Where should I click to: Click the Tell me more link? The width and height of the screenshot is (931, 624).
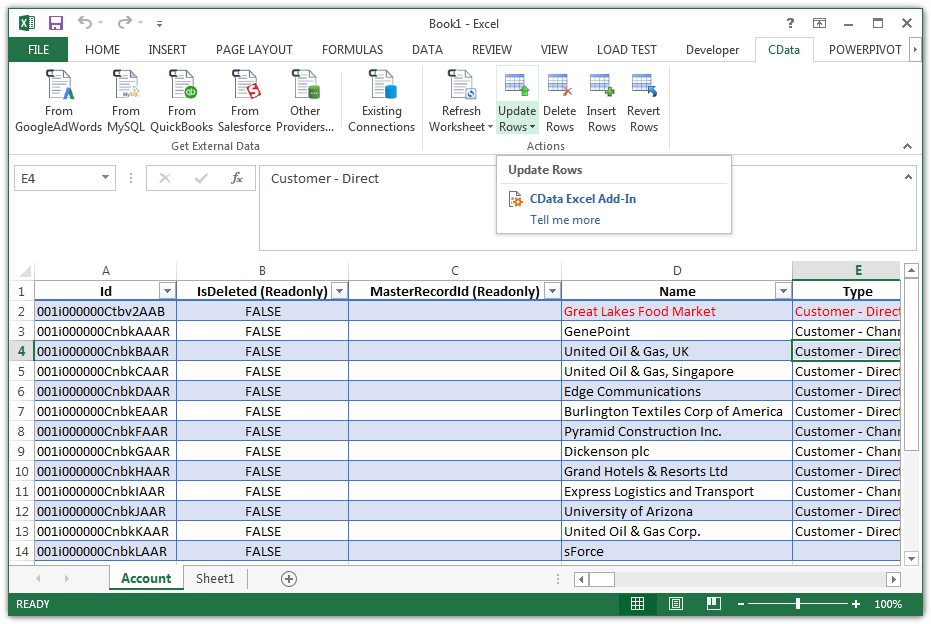[564, 220]
